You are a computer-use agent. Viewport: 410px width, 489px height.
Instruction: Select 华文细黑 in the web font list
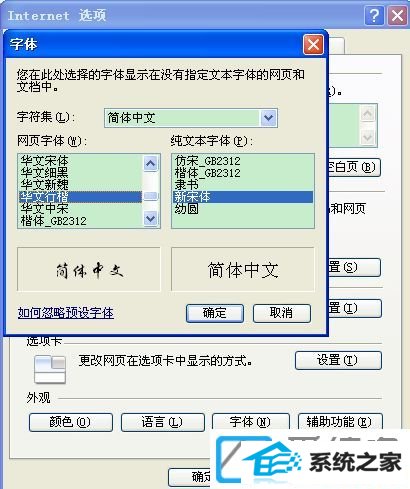tap(44, 173)
